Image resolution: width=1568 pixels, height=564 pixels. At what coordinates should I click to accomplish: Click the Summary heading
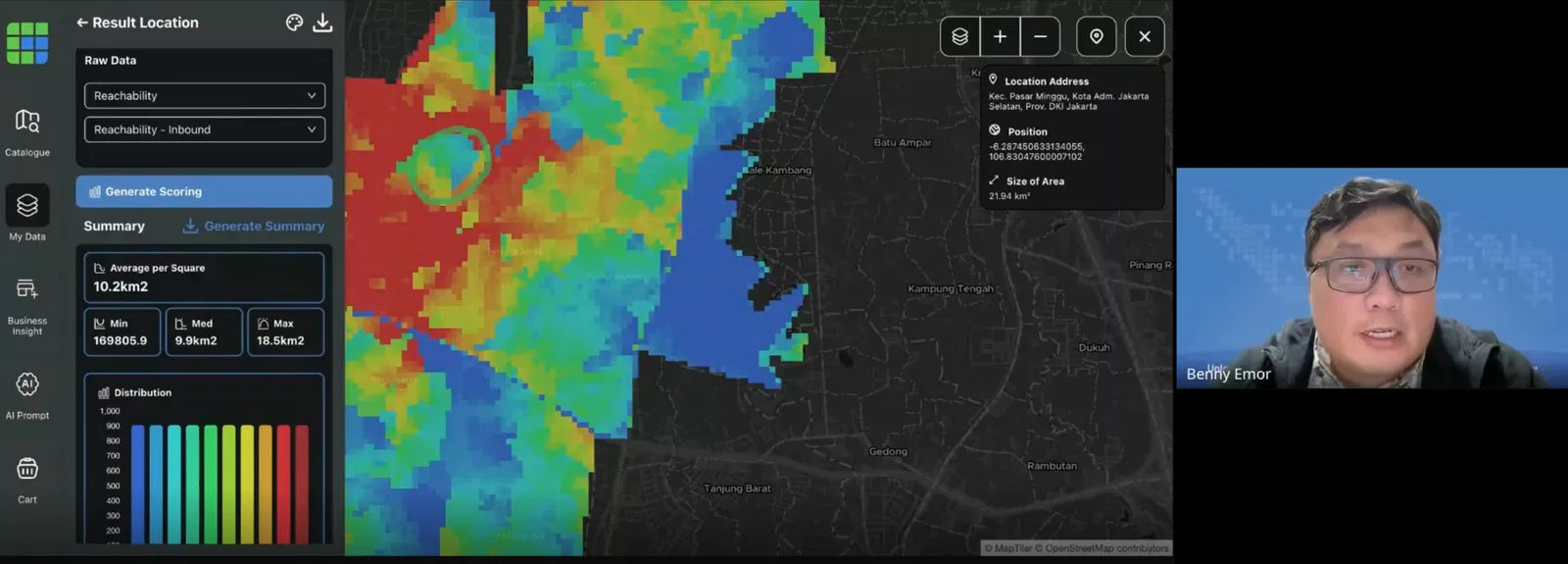coord(114,226)
